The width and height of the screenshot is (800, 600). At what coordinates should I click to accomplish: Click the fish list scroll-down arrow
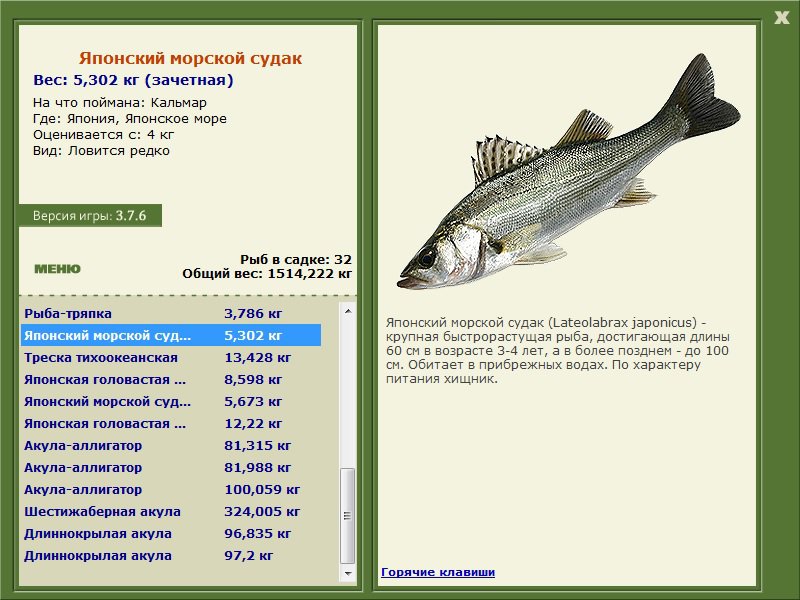point(348,575)
